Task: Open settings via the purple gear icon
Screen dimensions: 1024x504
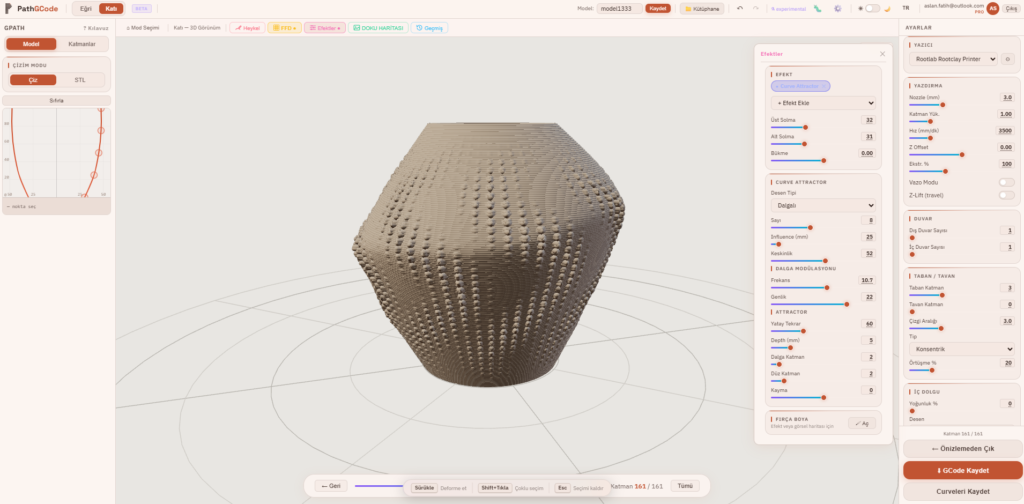Action: pyautogui.click(x=837, y=8)
